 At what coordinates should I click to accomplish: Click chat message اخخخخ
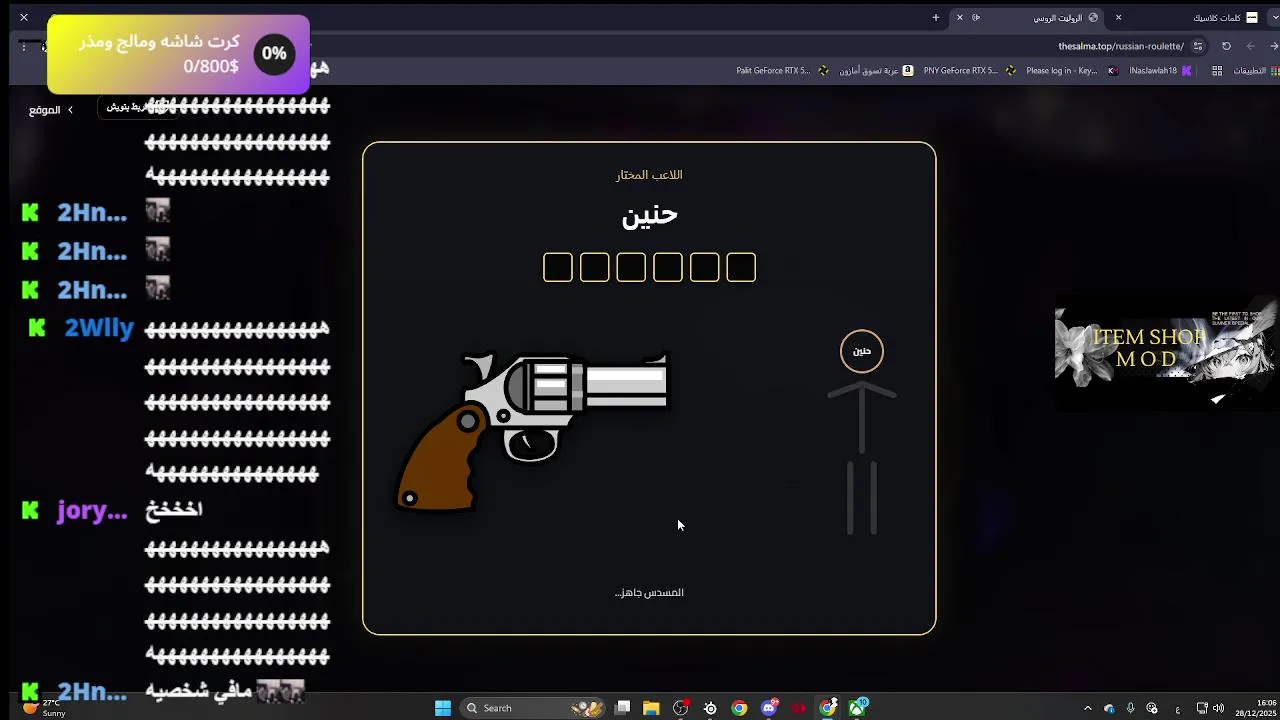tap(174, 509)
